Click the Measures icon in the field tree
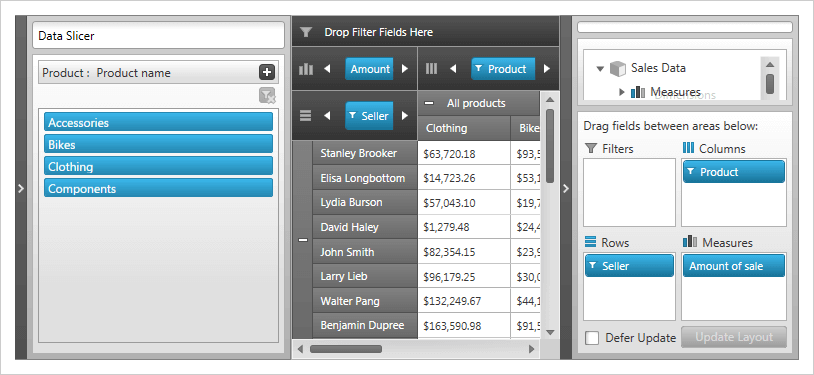 click(638, 92)
